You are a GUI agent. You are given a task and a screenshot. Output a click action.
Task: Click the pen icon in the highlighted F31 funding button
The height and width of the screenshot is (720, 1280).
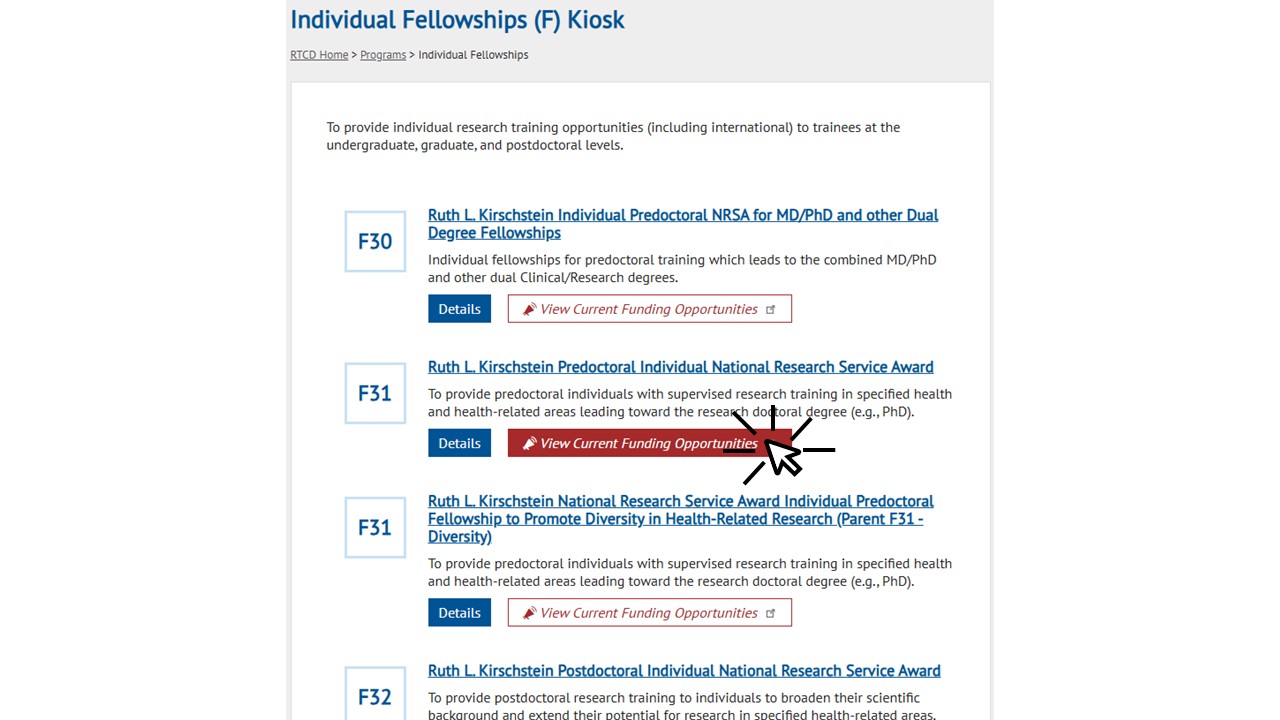[529, 443]
